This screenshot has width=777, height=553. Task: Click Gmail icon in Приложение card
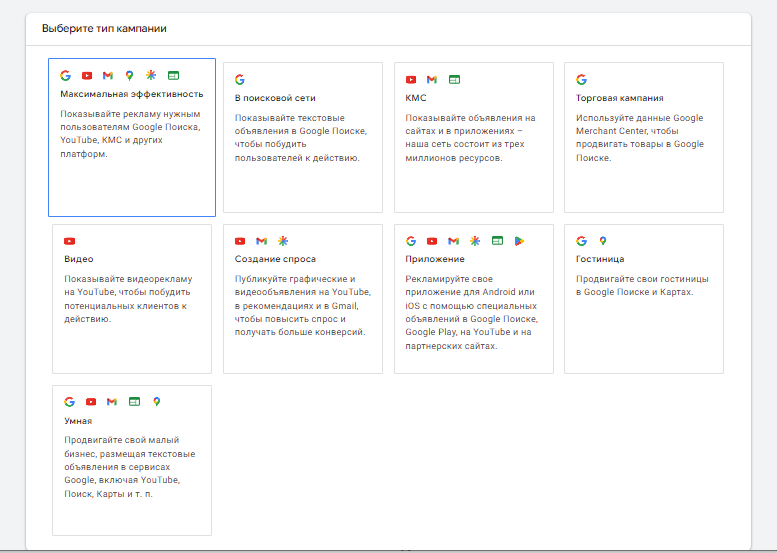coord(453,241)
